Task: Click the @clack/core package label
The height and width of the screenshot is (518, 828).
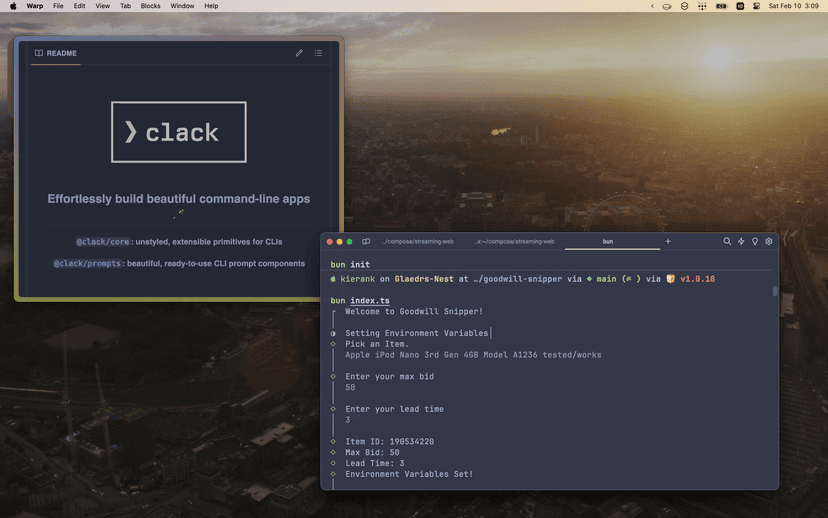Action: [x=103, y=242]
